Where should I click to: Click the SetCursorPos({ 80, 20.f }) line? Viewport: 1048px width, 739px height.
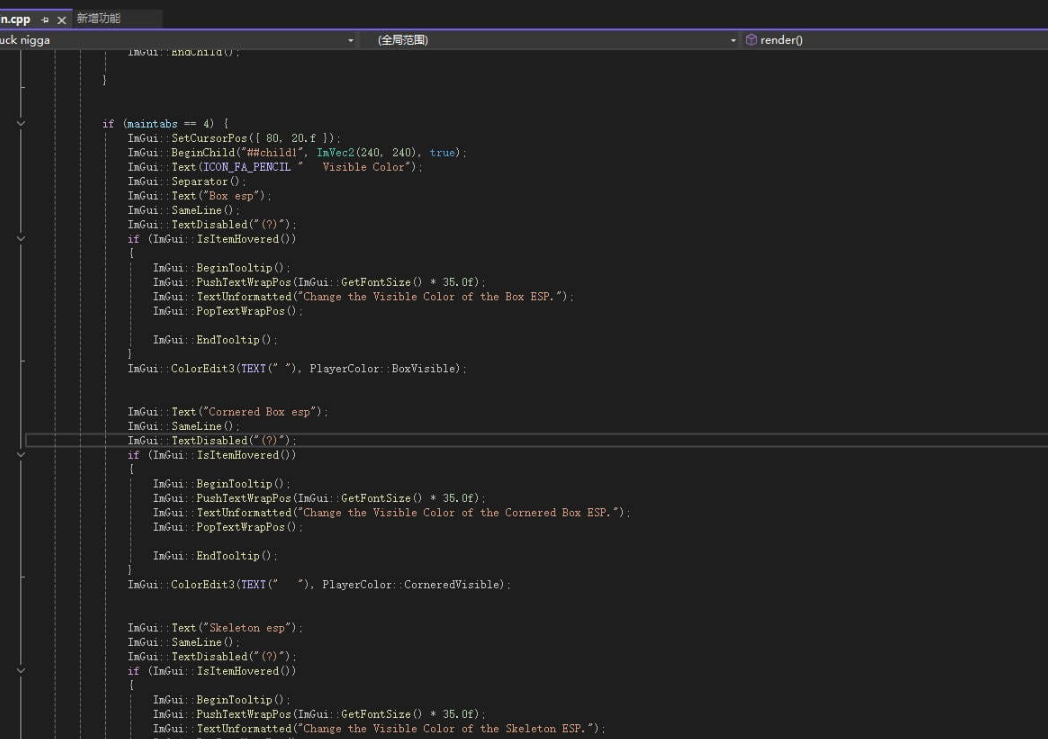[x=234, y=138]
